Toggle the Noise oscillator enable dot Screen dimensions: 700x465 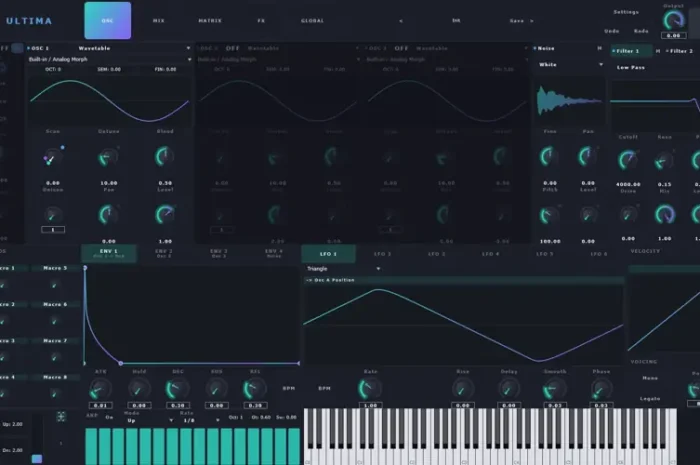[x=535, y=48]
